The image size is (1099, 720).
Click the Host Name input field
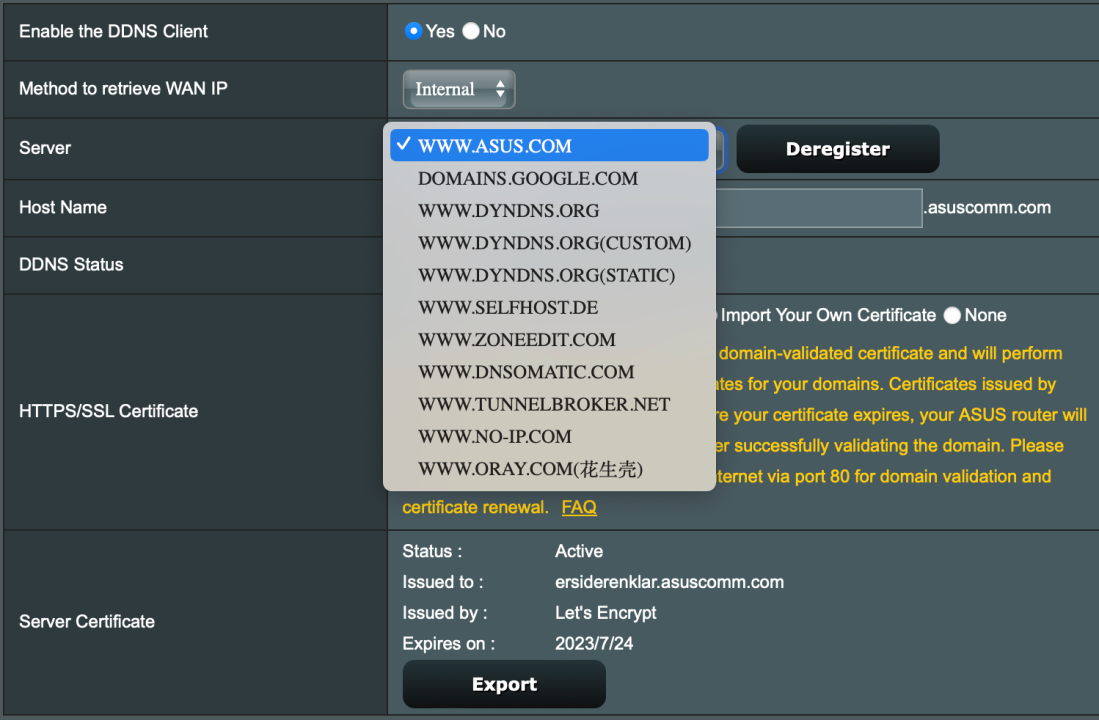tap(820, 208)
